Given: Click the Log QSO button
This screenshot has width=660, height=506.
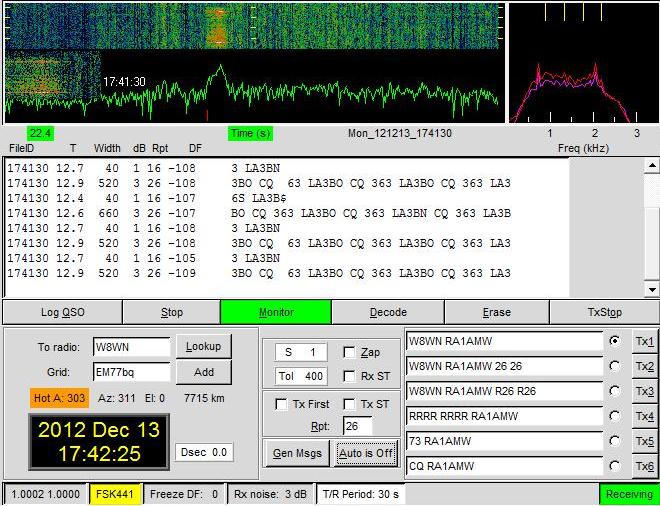Looking at the screenshot, I should tap(63, 312).
